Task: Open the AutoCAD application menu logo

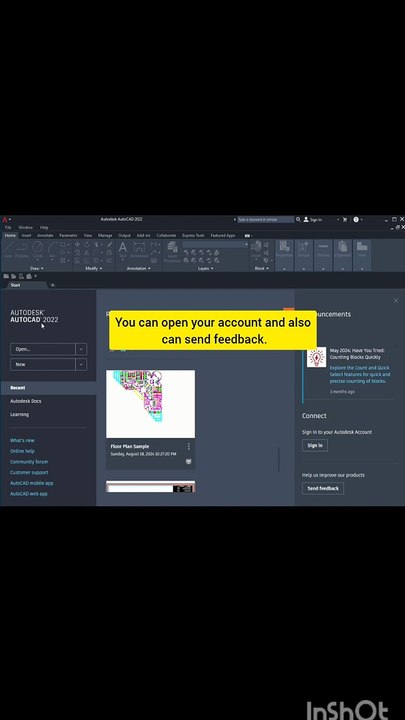Action: [5, 219]
